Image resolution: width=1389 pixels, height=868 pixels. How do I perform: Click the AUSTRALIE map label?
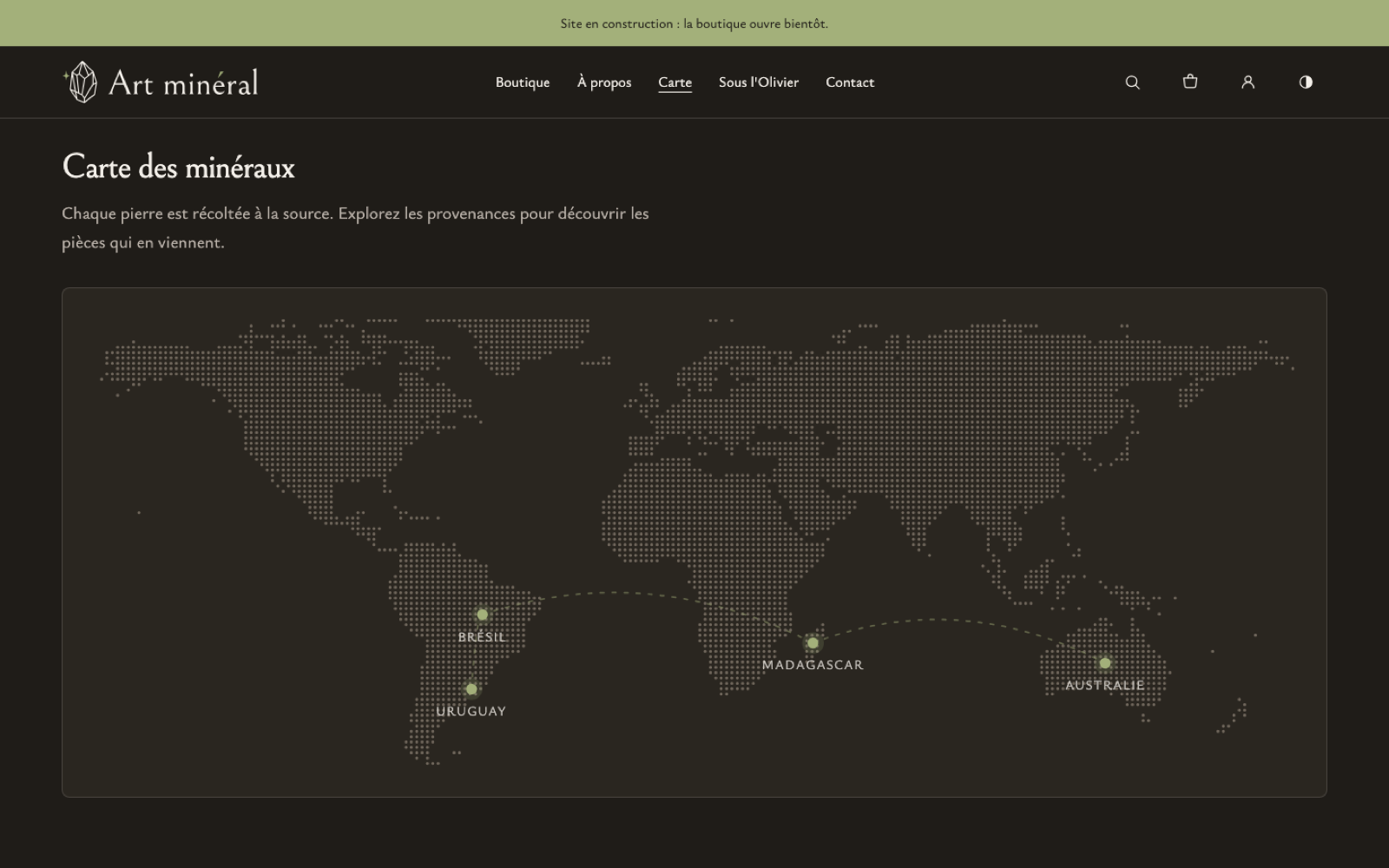coord(1105,685)
